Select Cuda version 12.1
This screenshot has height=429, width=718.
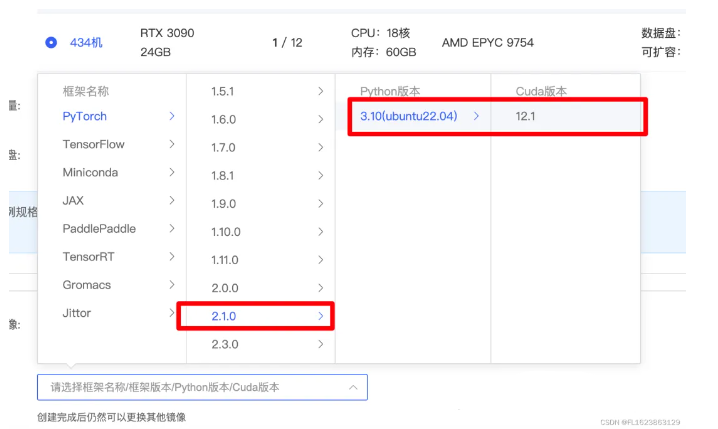point(525,116)
